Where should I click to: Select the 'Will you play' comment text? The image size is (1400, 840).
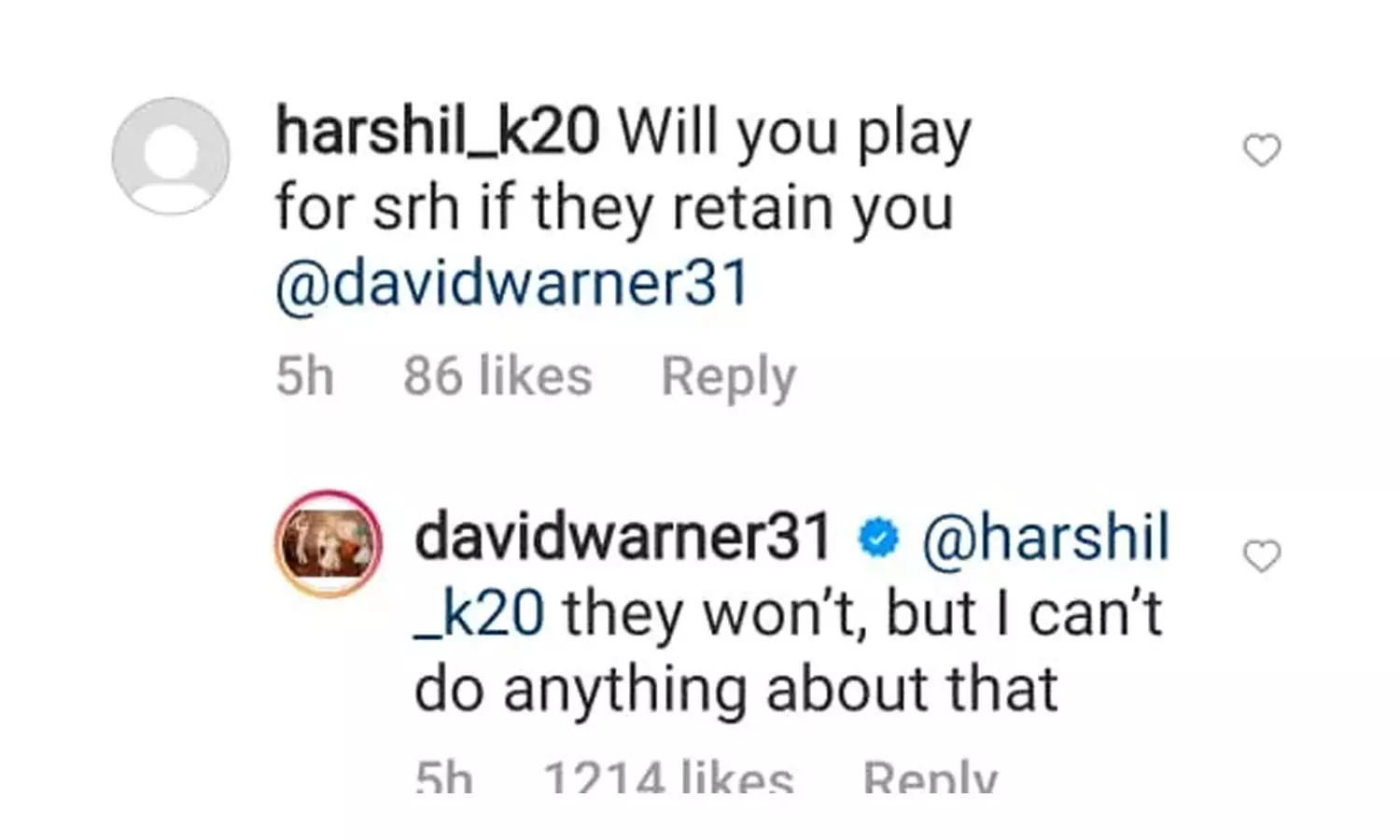[795, 133]
